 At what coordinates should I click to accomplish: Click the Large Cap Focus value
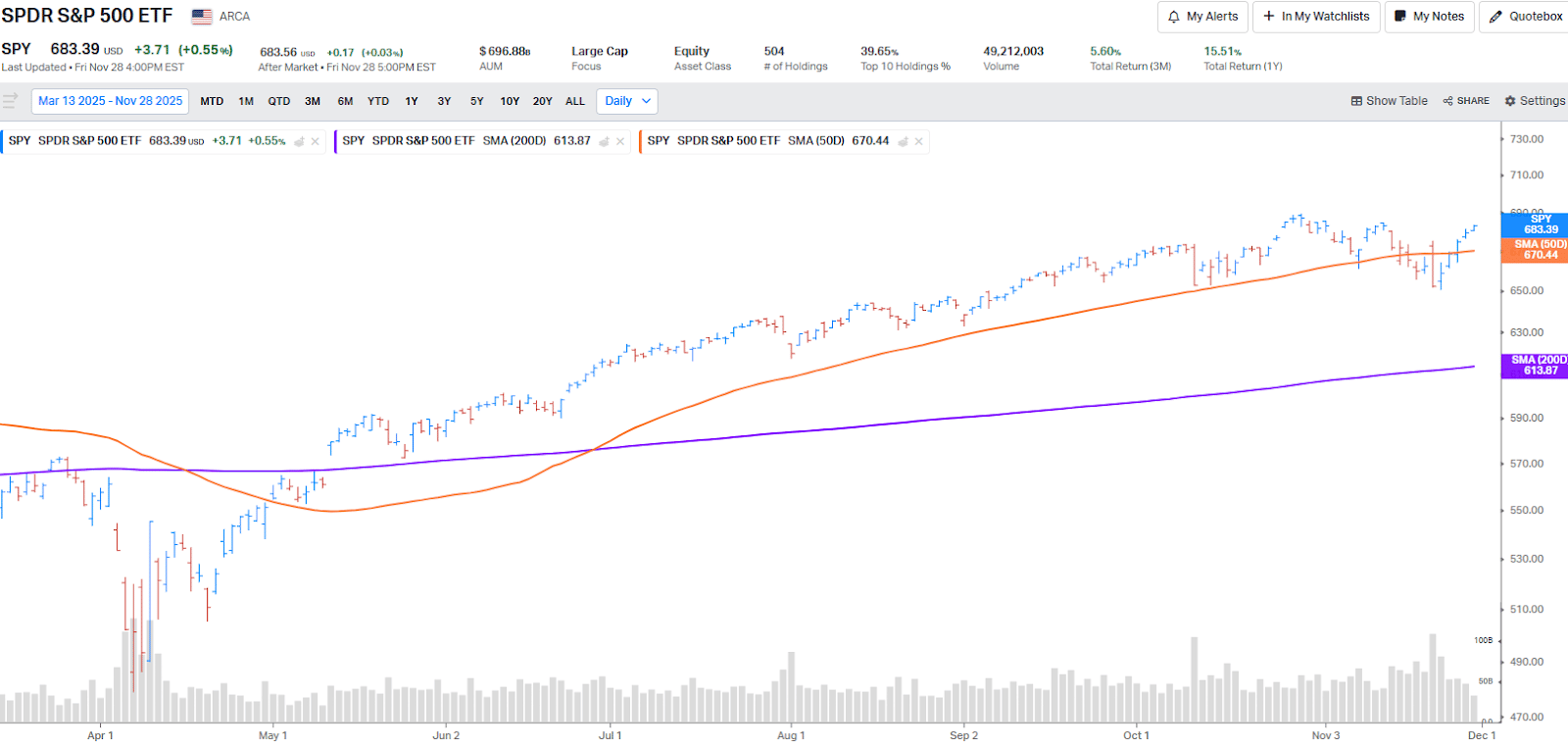click(x=600, y=51)
